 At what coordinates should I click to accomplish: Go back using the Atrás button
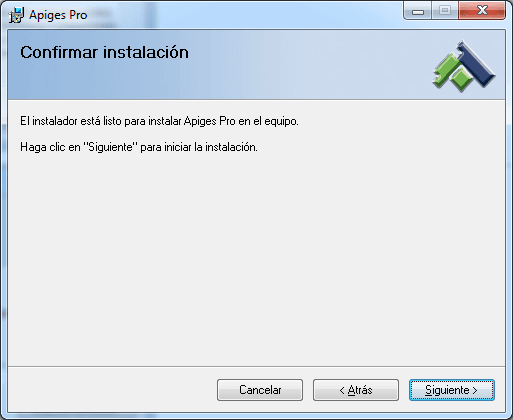(x=356, y=390)
